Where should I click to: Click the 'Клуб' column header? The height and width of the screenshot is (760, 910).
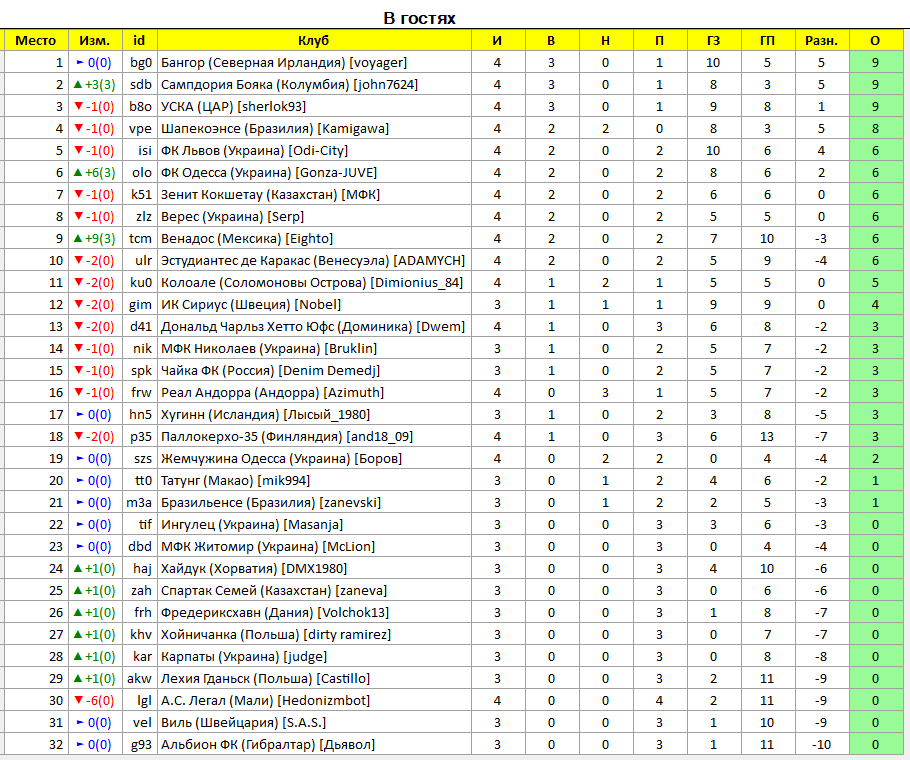tap(313, 41)
